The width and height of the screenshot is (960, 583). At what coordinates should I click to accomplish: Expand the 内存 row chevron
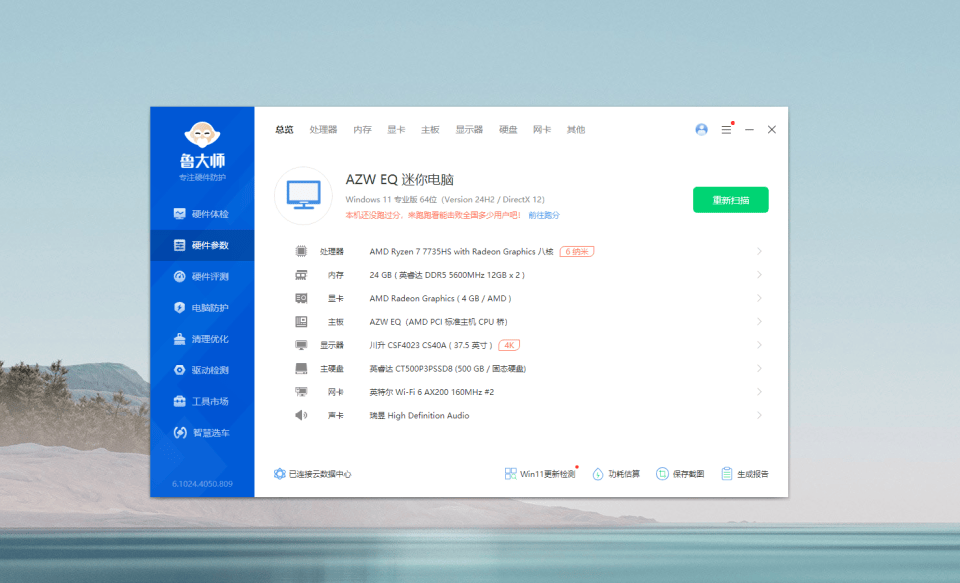(x=759, y=275)
